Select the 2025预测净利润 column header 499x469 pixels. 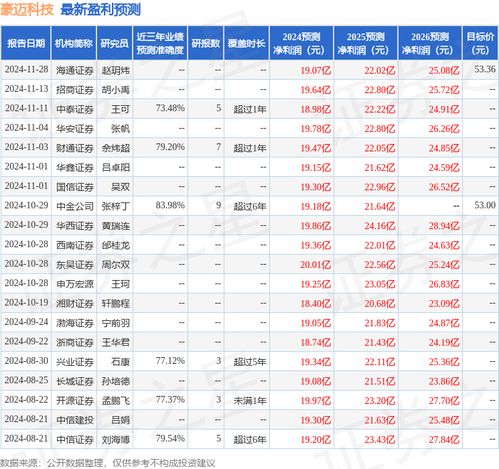pyautogui.click(x=365, y=43)
